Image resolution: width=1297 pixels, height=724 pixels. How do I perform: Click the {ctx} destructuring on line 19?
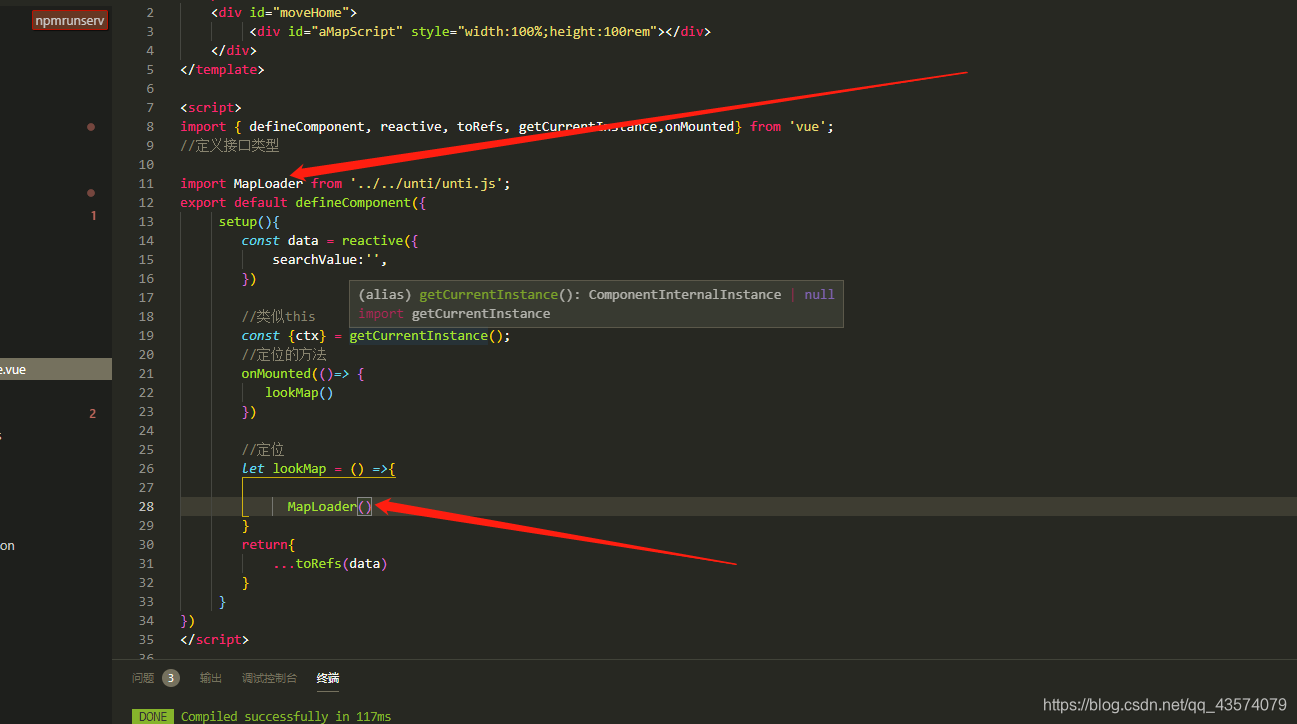coord(307,336)
